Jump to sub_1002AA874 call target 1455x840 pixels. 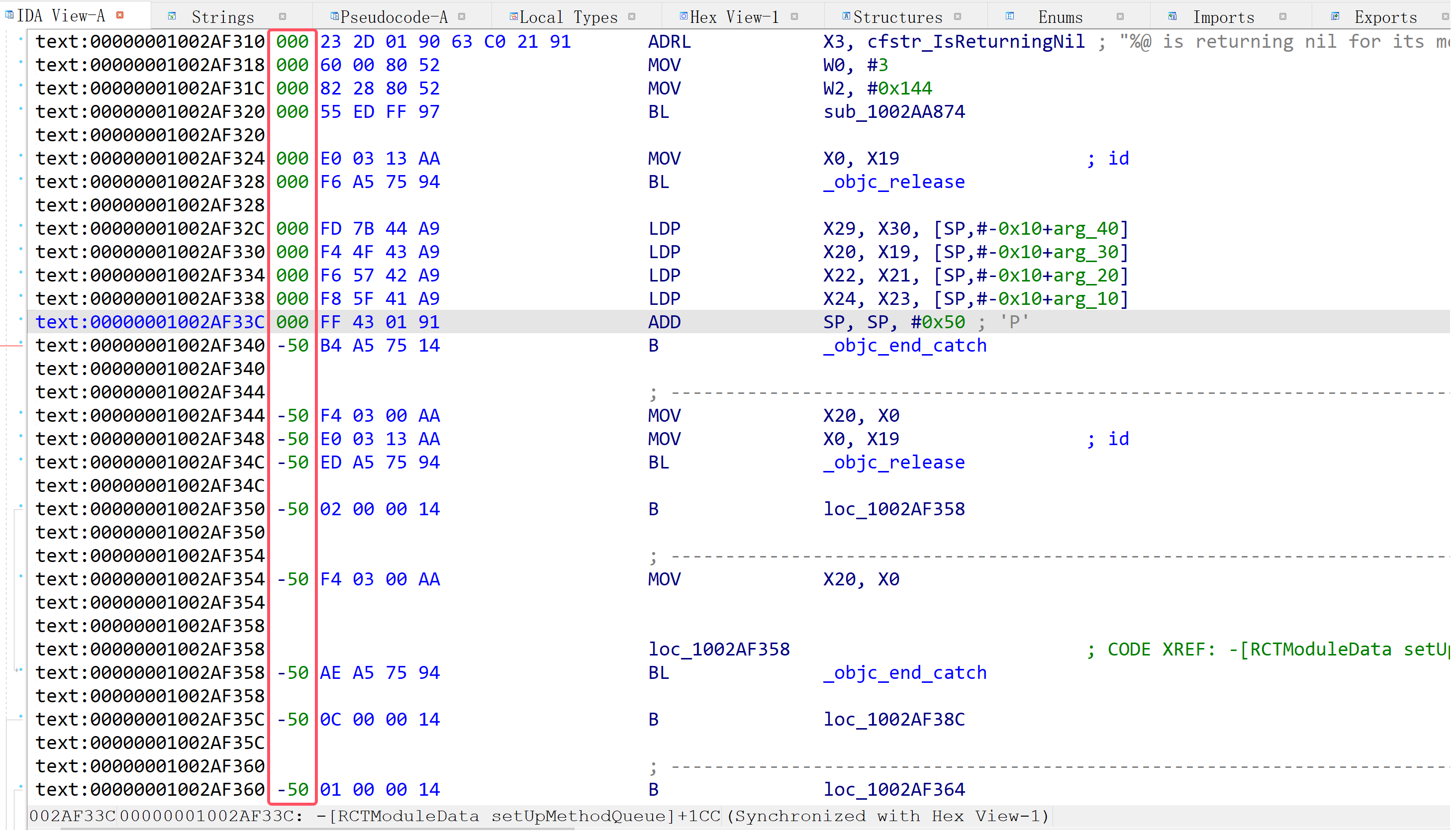(x=894, y=112)
